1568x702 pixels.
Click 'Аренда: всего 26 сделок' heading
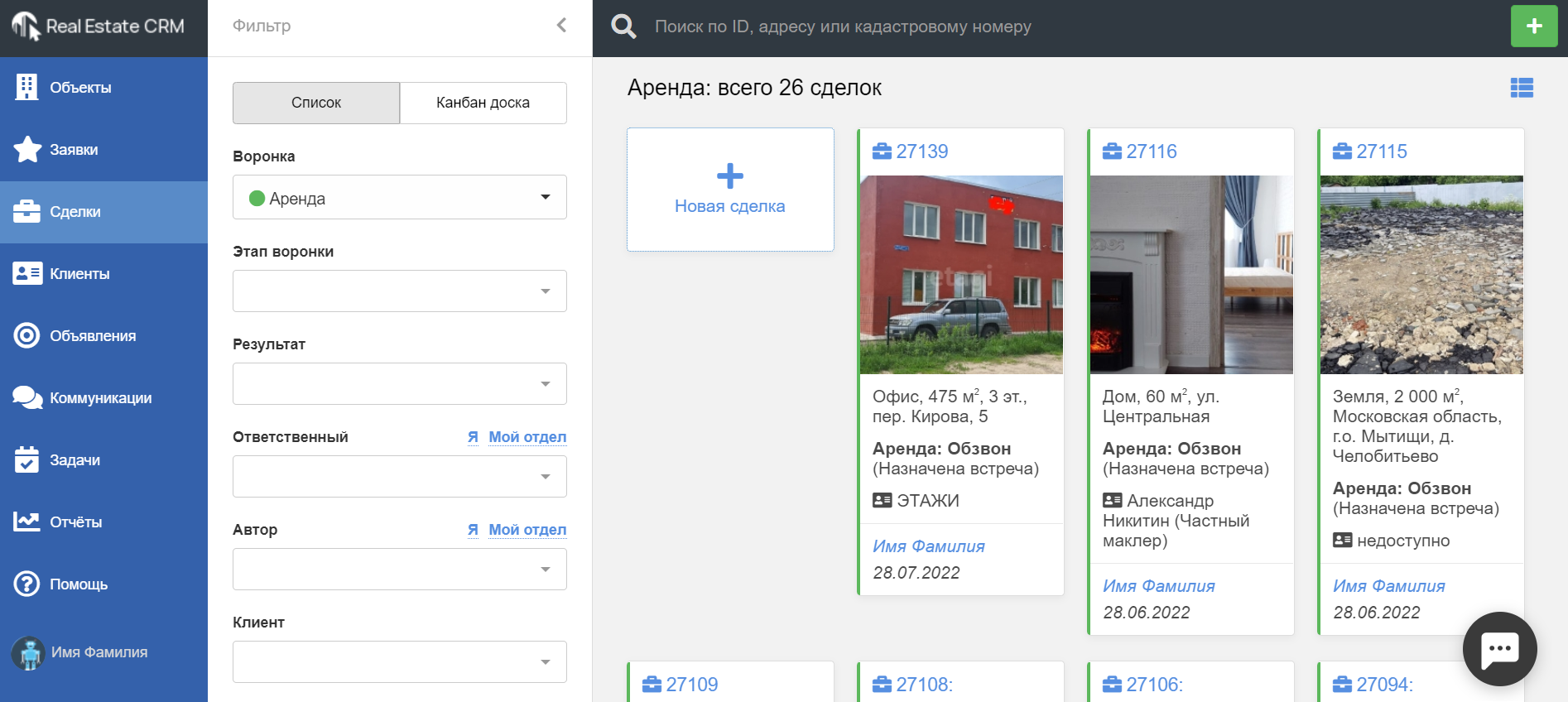tap(754, 88)
